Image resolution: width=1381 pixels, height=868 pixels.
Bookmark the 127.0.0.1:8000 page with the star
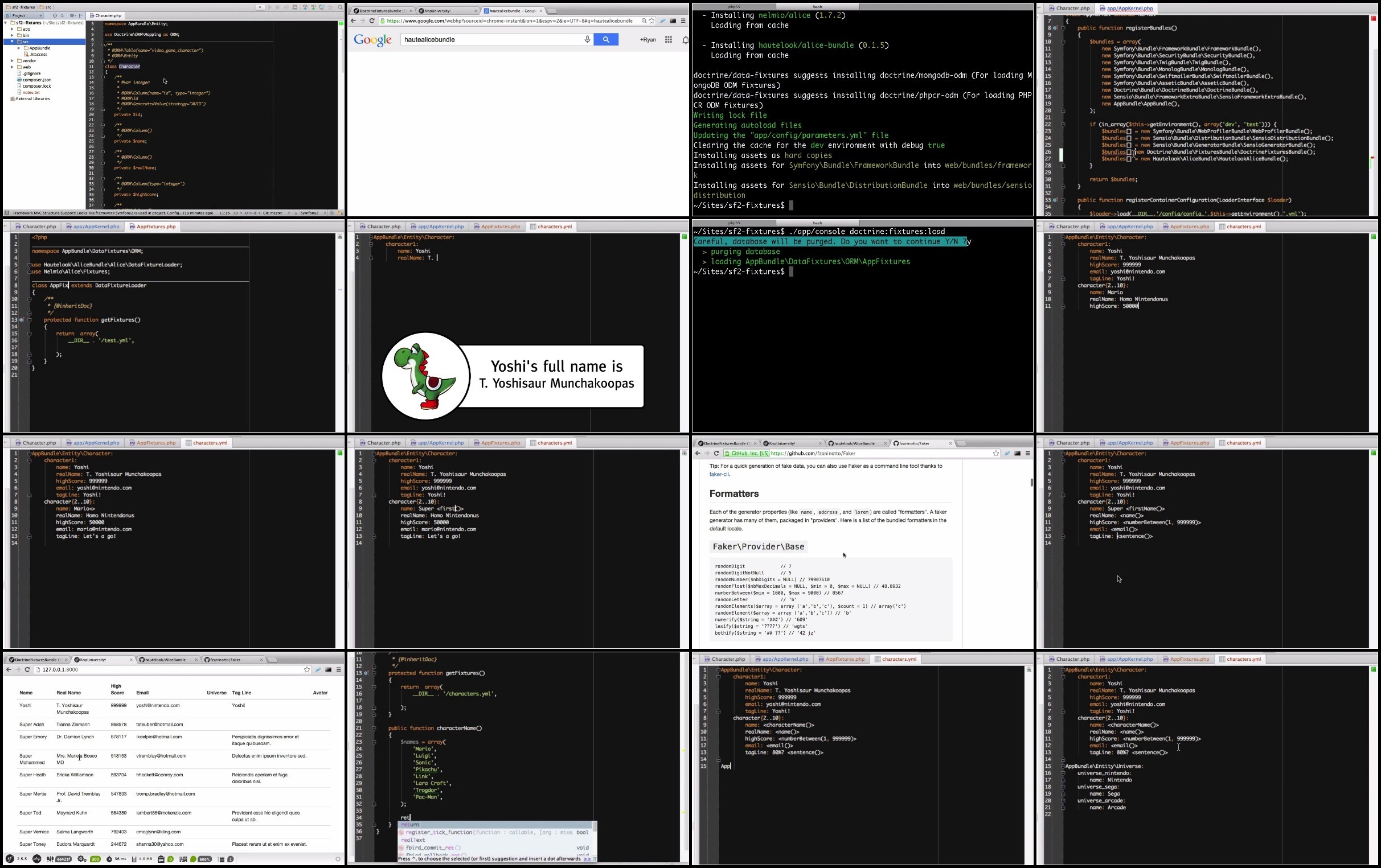coord(307,669)
